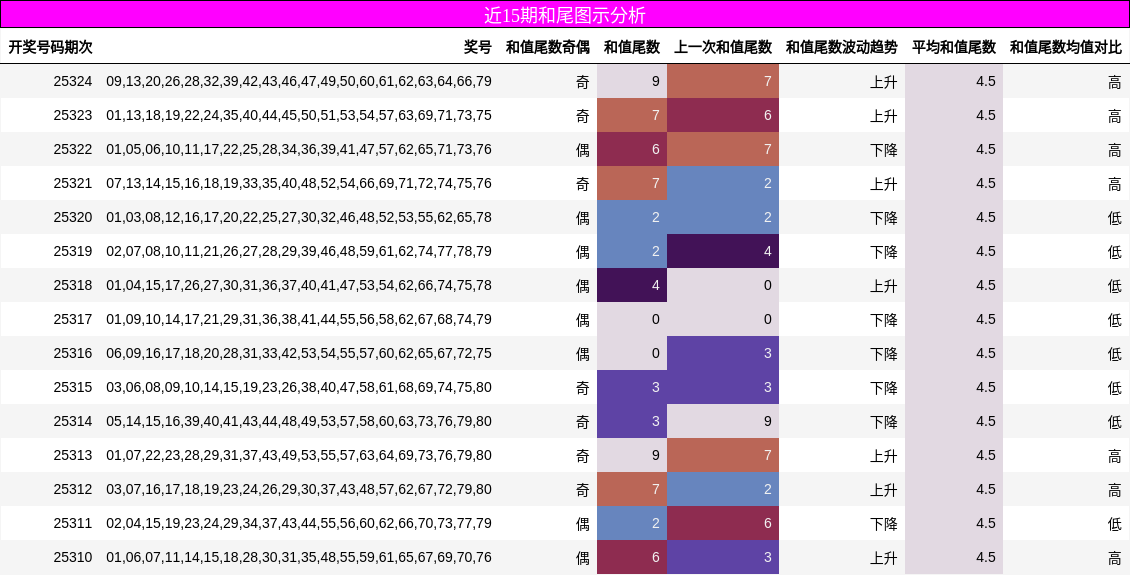Click the 开奖号码期次 column header
This screenshot has width=1130, height=575.
[x=50, y=47]
